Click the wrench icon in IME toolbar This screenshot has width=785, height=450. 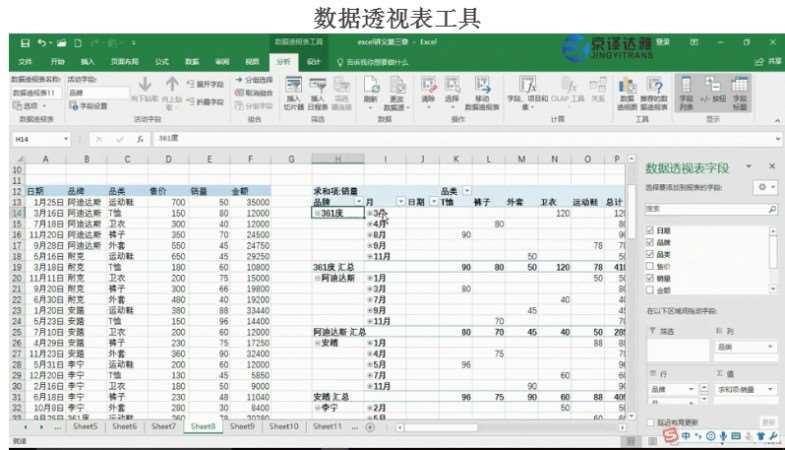click(x=773, y=436)
